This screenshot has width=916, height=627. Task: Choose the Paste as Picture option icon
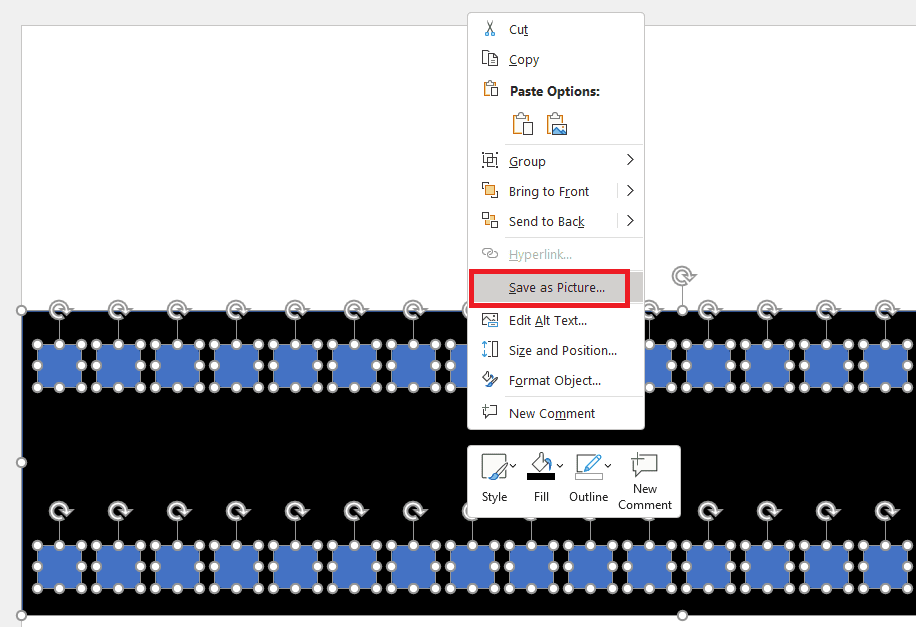click(x=557, y=124)
